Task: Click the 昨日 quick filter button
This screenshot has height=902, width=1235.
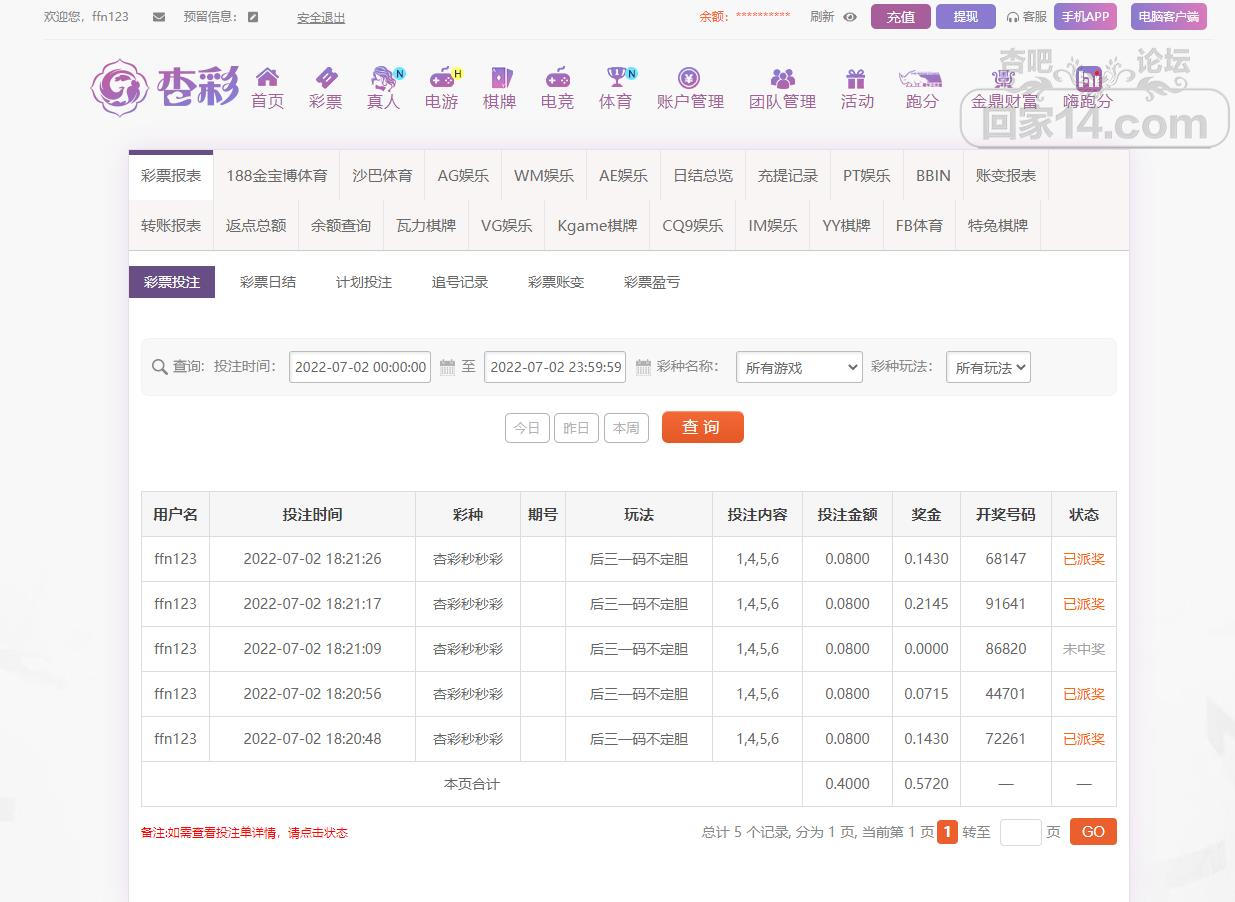Action: pyautogui.click(x=576, y=428)
